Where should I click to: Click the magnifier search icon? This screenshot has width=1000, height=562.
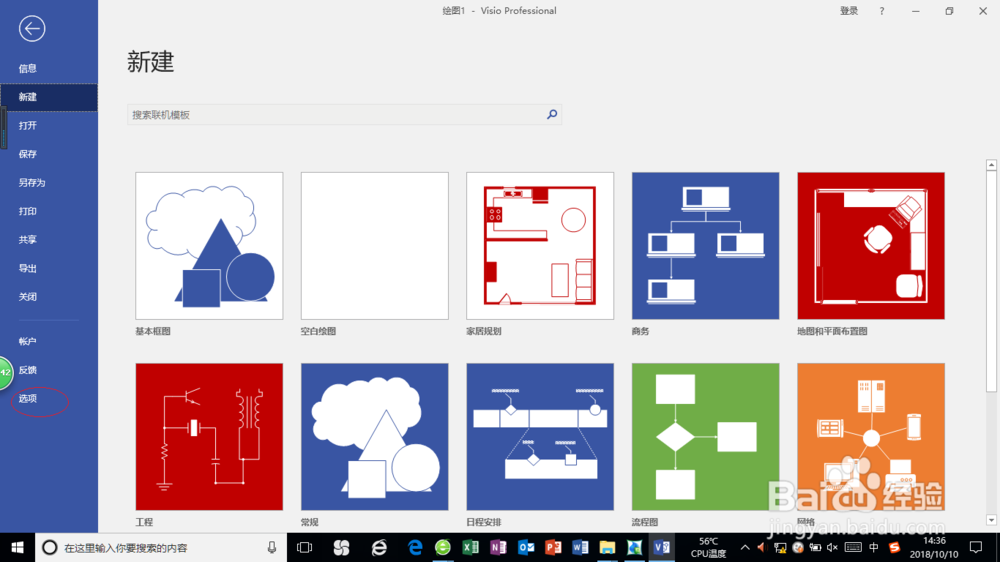point(552,114)
